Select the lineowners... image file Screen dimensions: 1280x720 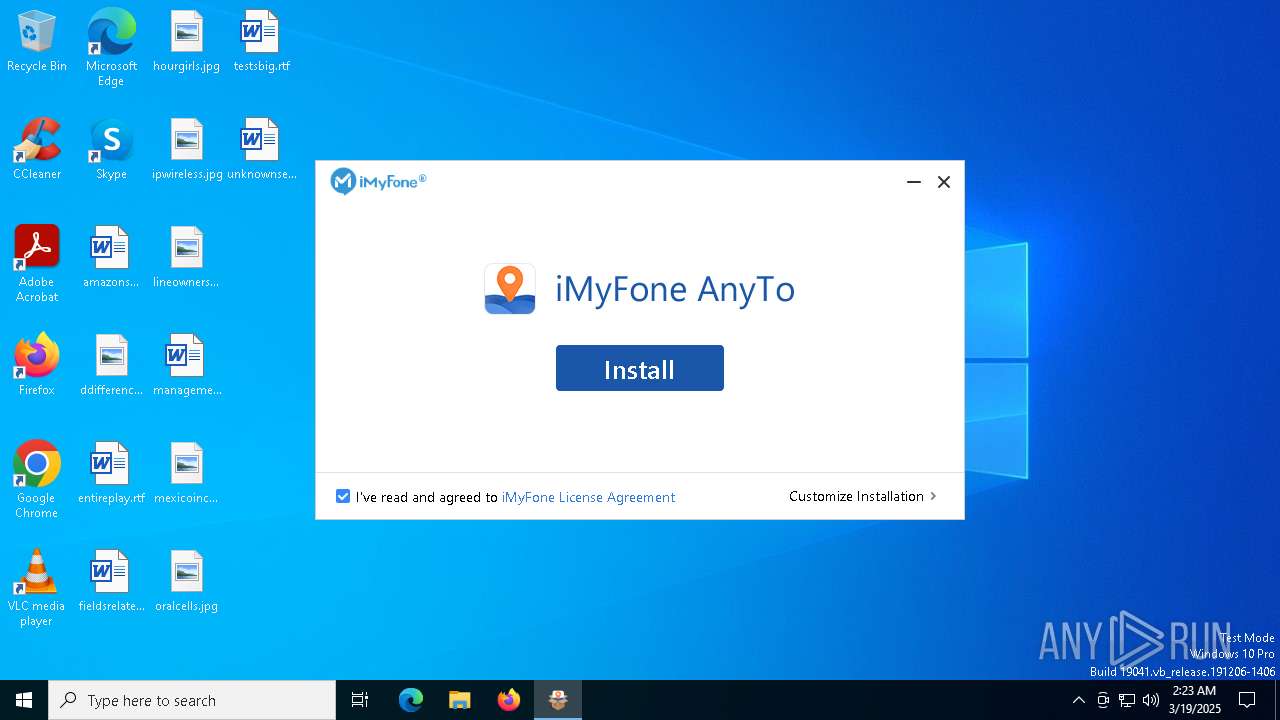[186, 258]
